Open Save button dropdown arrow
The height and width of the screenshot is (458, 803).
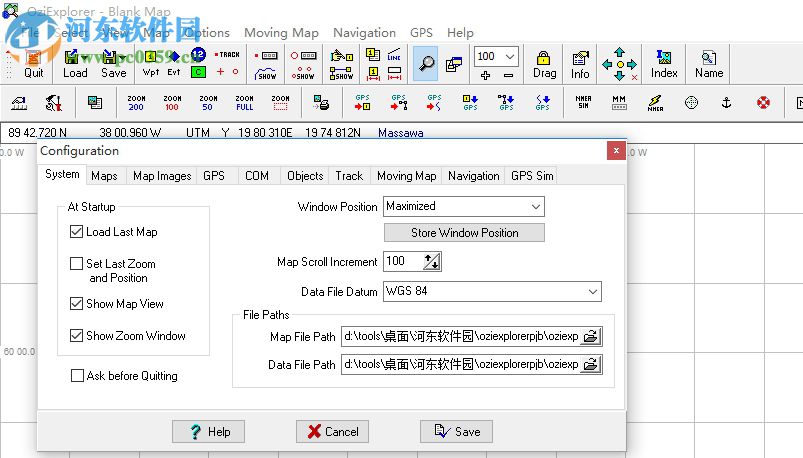coord(122,57)
